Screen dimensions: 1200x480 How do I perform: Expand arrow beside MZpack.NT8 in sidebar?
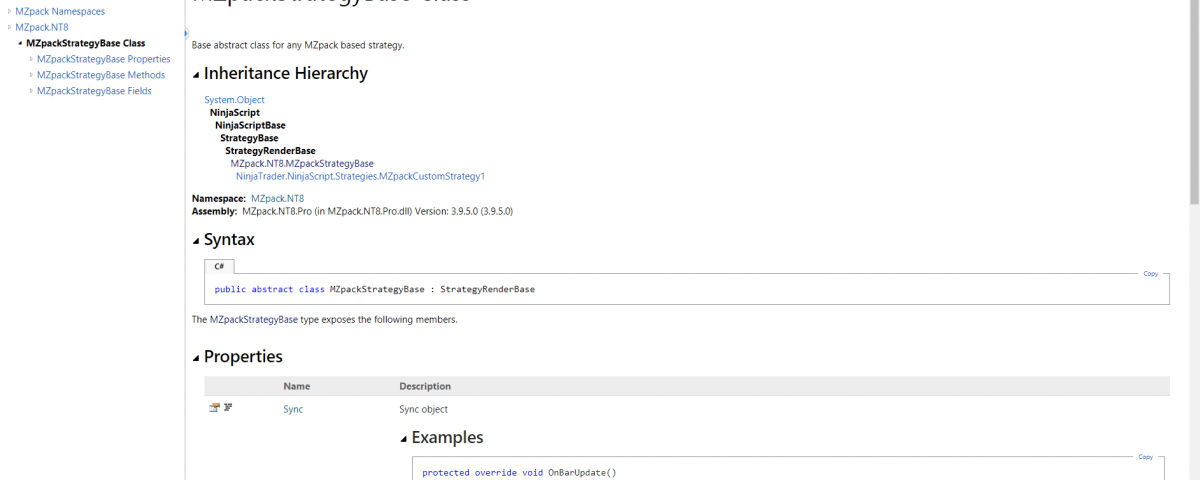coord(9,27)
